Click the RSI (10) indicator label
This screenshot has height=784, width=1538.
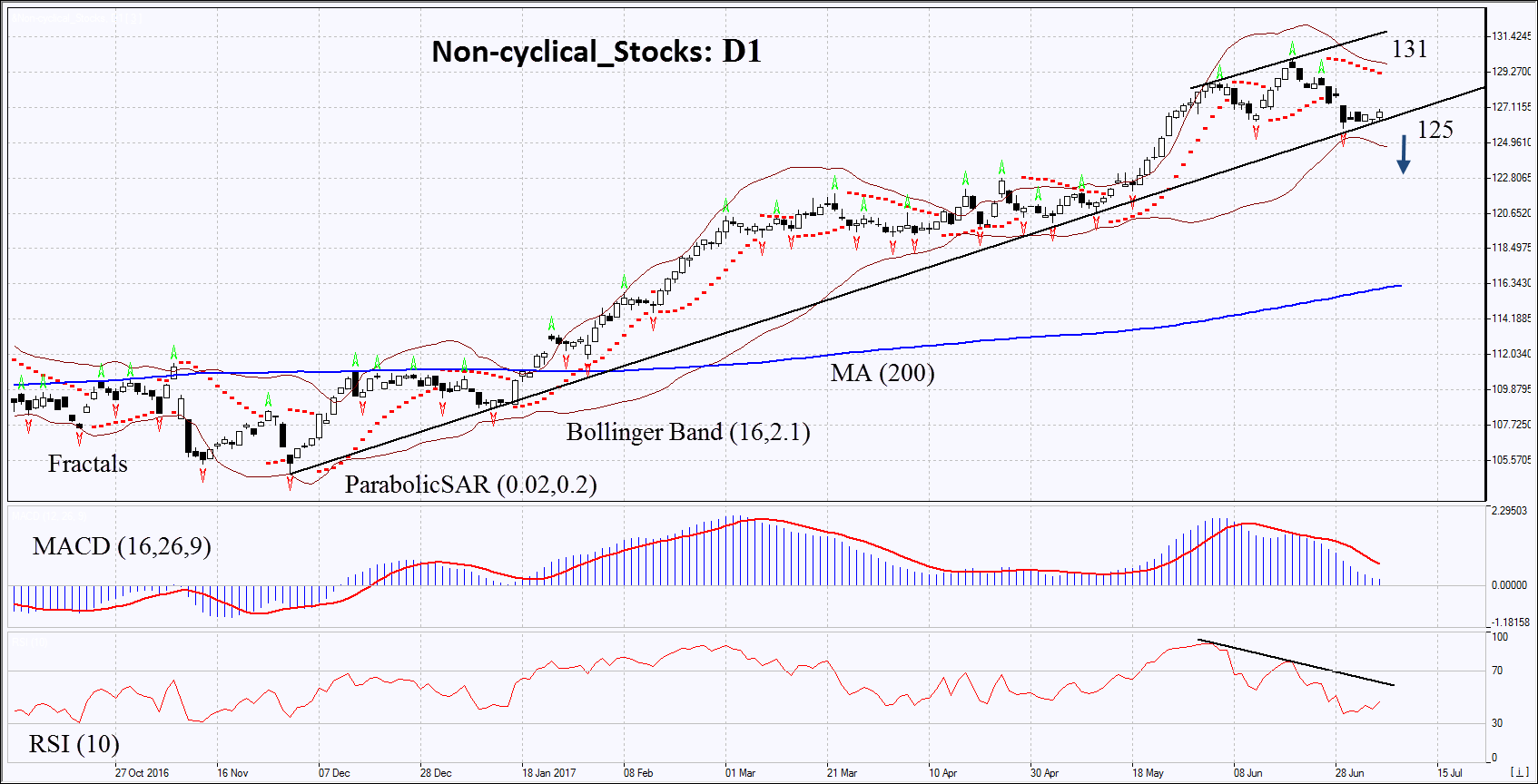coord(74,744)
